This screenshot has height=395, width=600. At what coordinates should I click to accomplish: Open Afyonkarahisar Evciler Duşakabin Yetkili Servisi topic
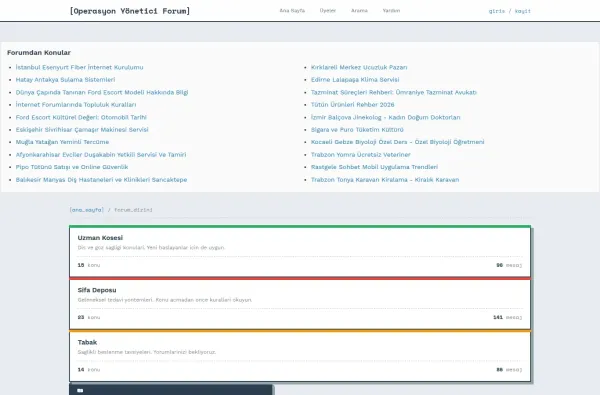[x=101, y=155]
